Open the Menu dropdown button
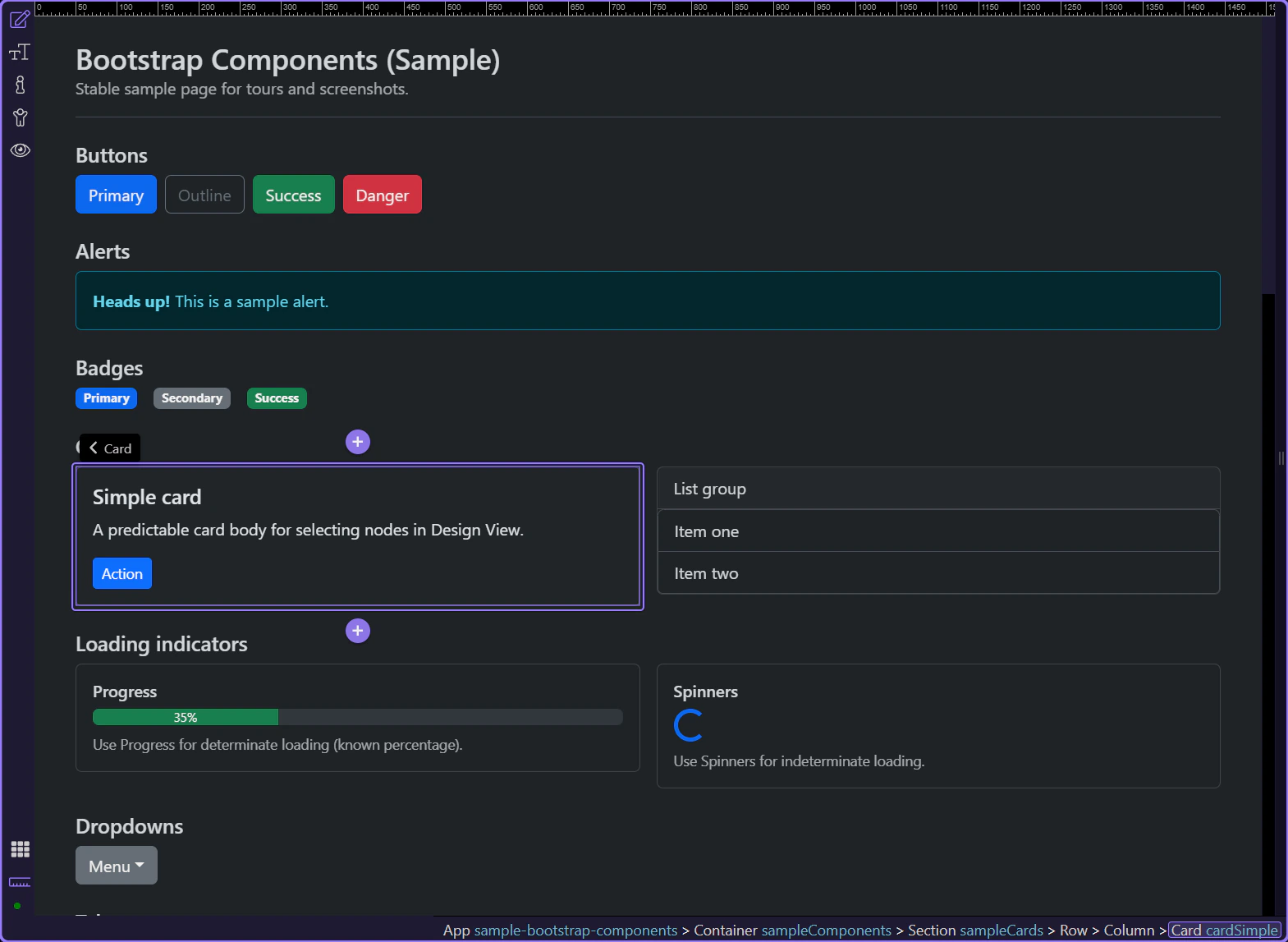 tap(117, 866)
